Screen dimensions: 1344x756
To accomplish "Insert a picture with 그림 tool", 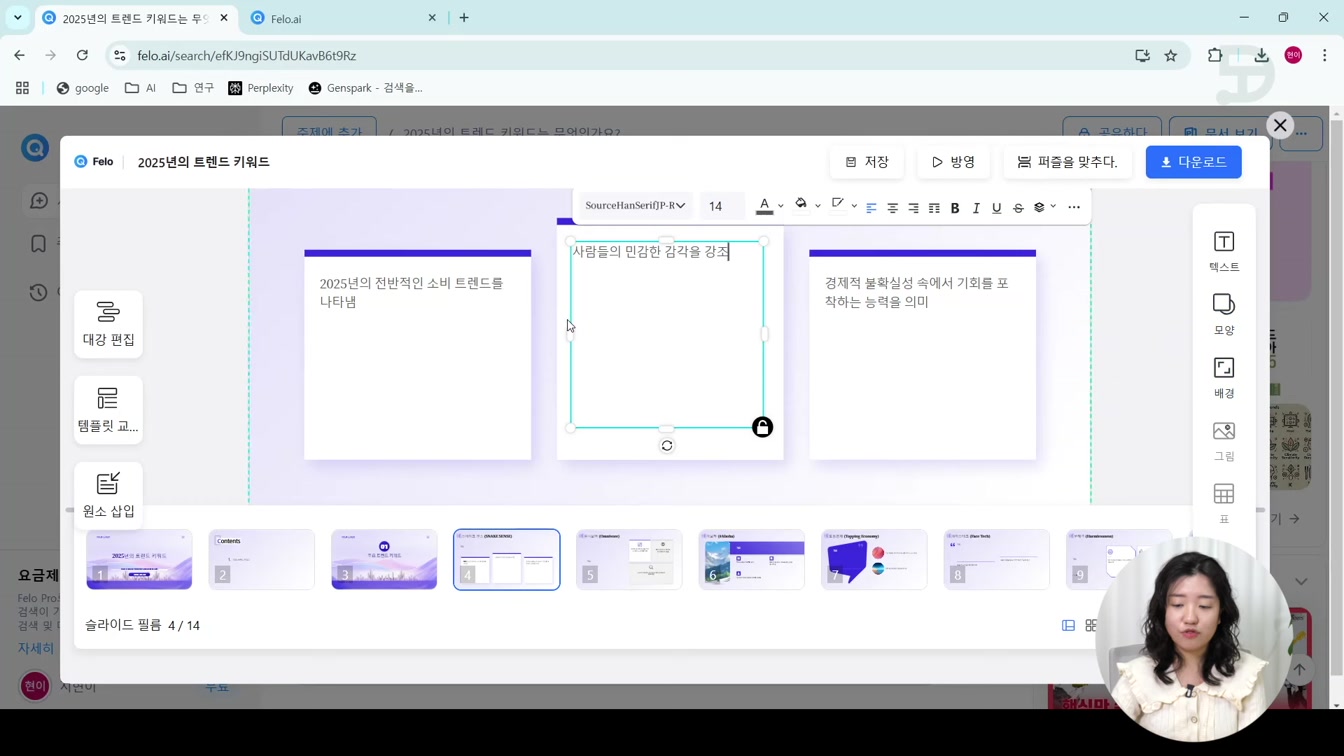I will [1224, 440].
